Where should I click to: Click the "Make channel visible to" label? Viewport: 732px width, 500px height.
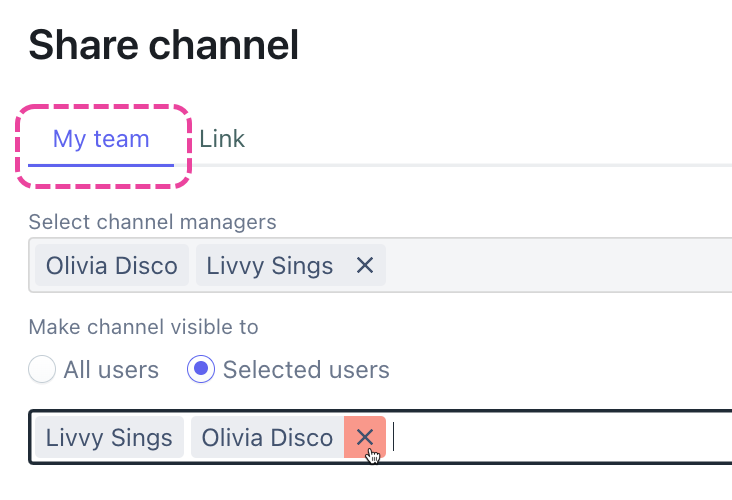click(143, 327)
